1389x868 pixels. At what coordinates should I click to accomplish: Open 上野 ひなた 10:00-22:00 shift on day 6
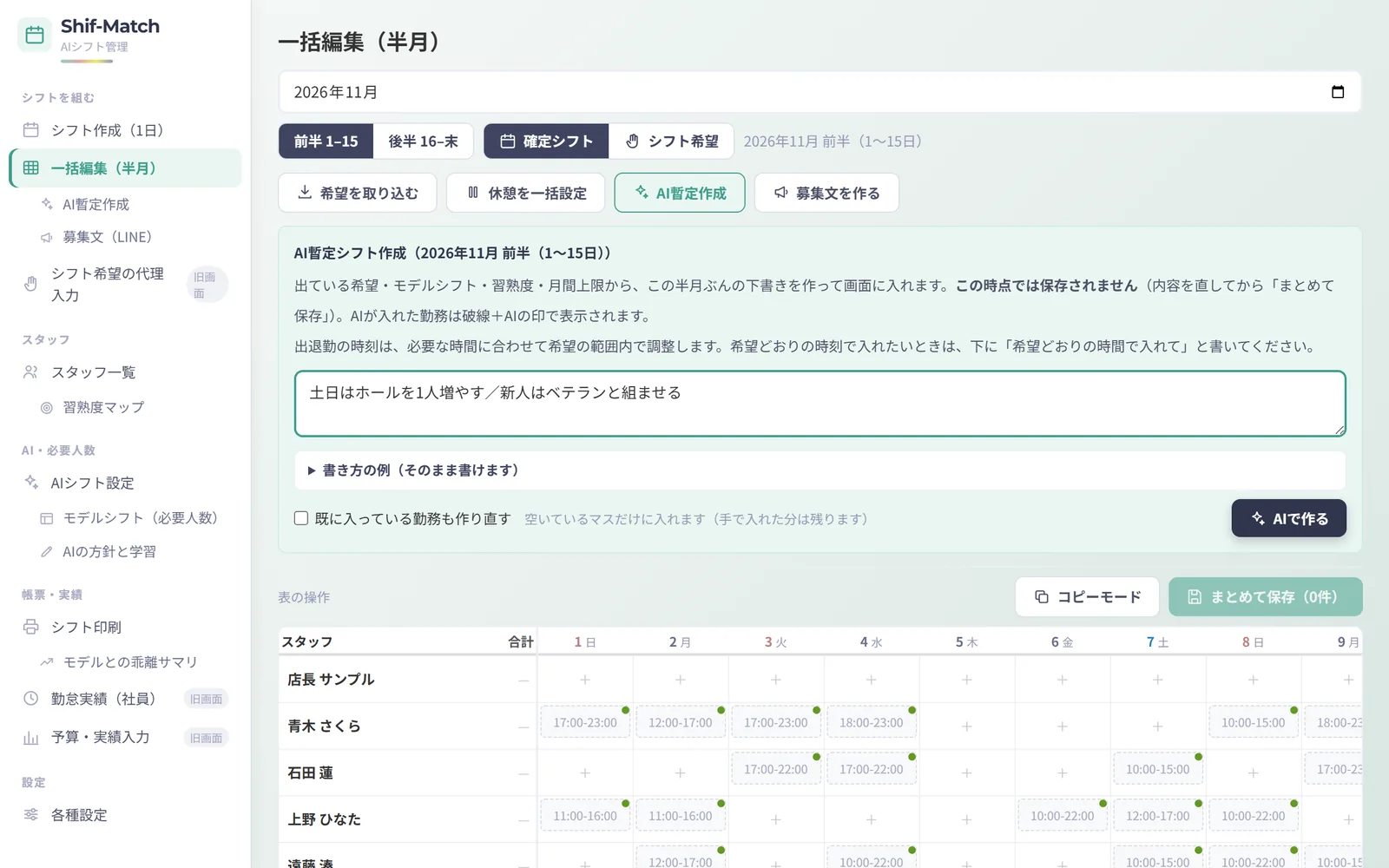[x=1063, y=816]
